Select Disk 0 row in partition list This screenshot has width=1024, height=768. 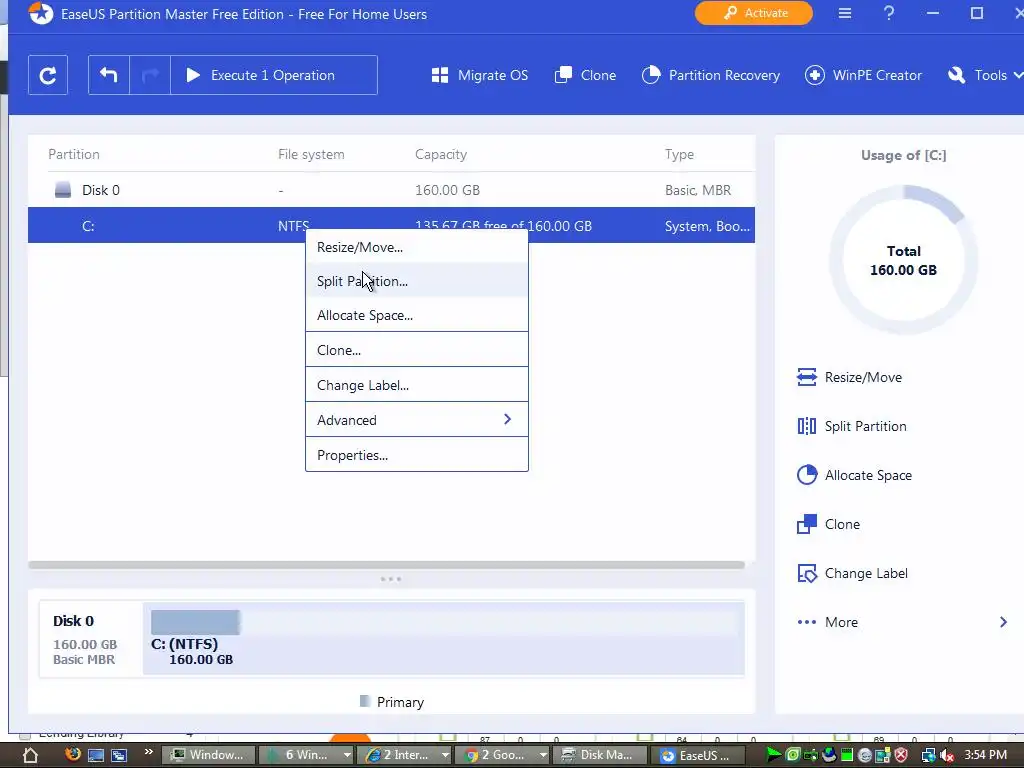point(391,190)
